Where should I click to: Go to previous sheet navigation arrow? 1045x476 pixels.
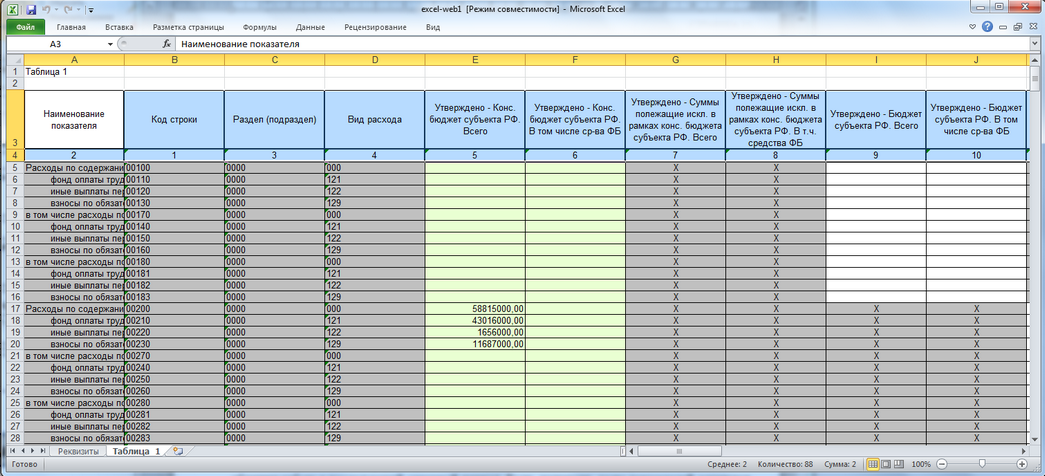pos(25,451)
